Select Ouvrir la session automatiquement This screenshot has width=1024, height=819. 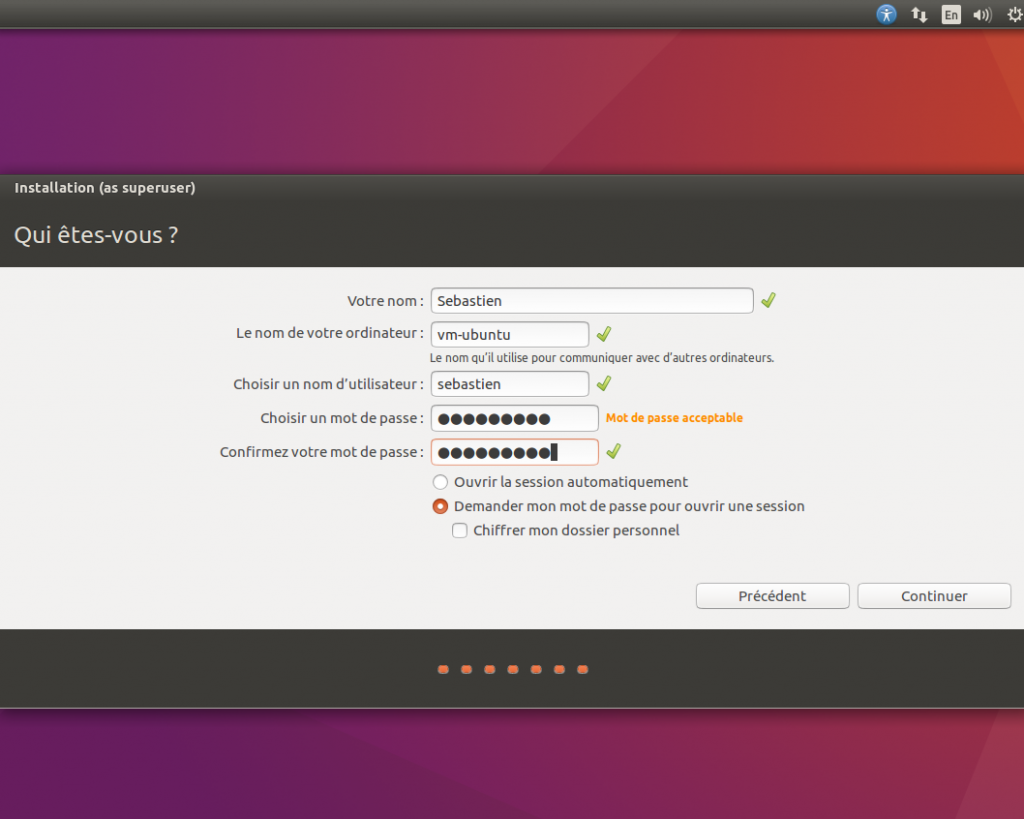tap(440, 482)
